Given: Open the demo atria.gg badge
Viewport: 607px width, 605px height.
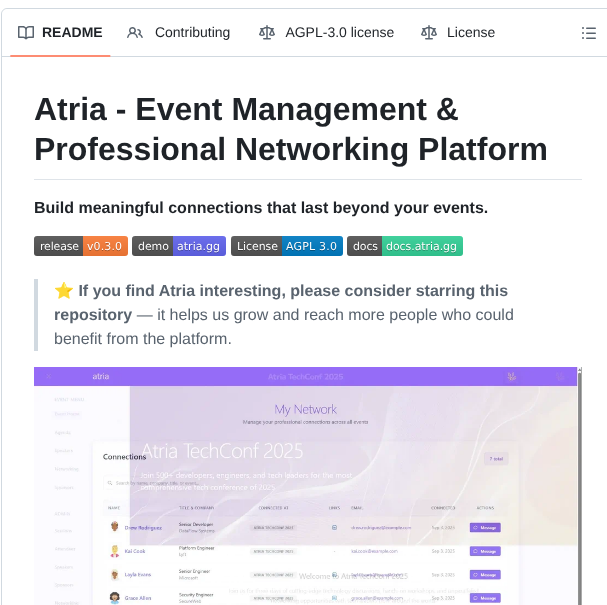Looking at the screenshot, I should pos(179,246).
